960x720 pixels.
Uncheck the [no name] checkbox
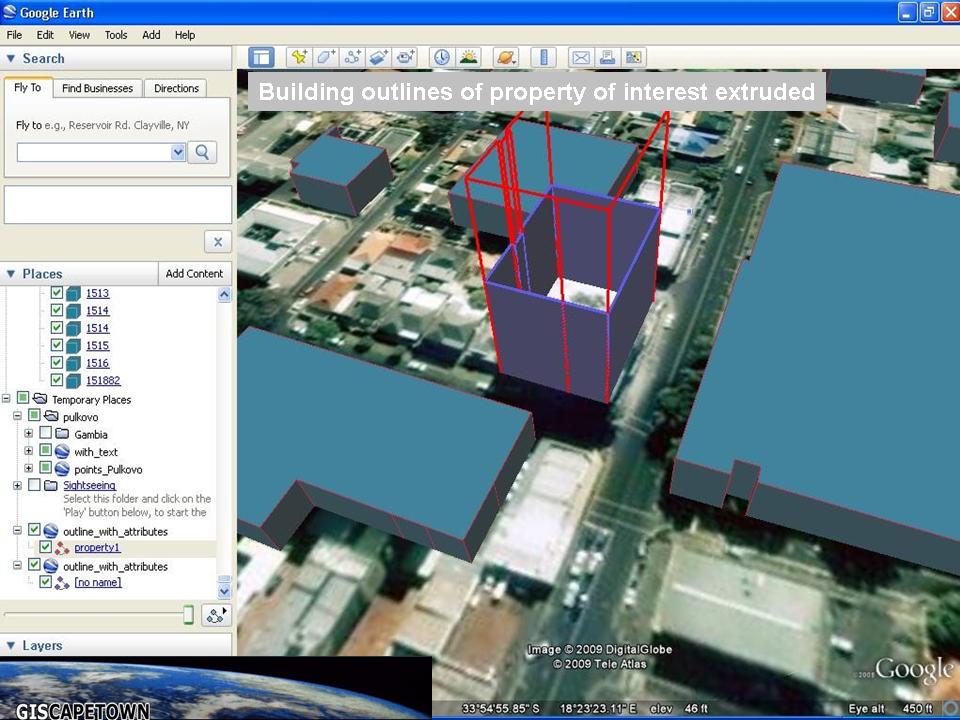(x=45, y=582)
